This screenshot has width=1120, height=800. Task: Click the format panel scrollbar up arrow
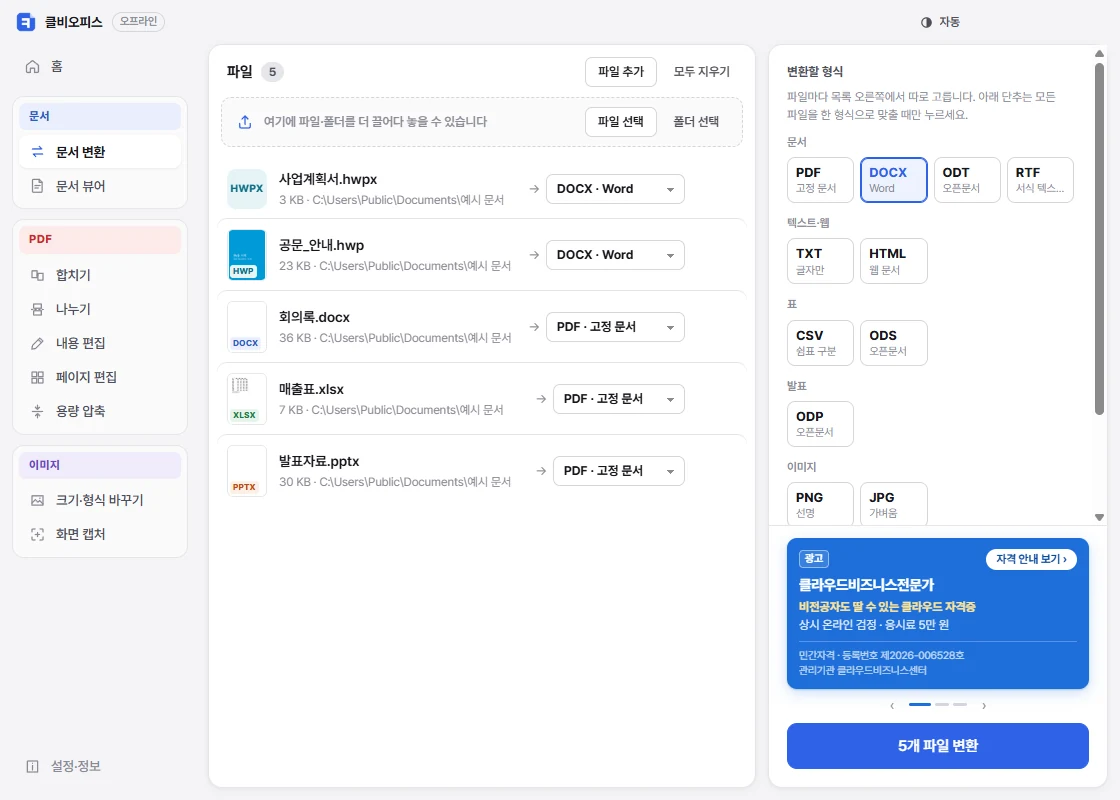[x=1099, y=54]
